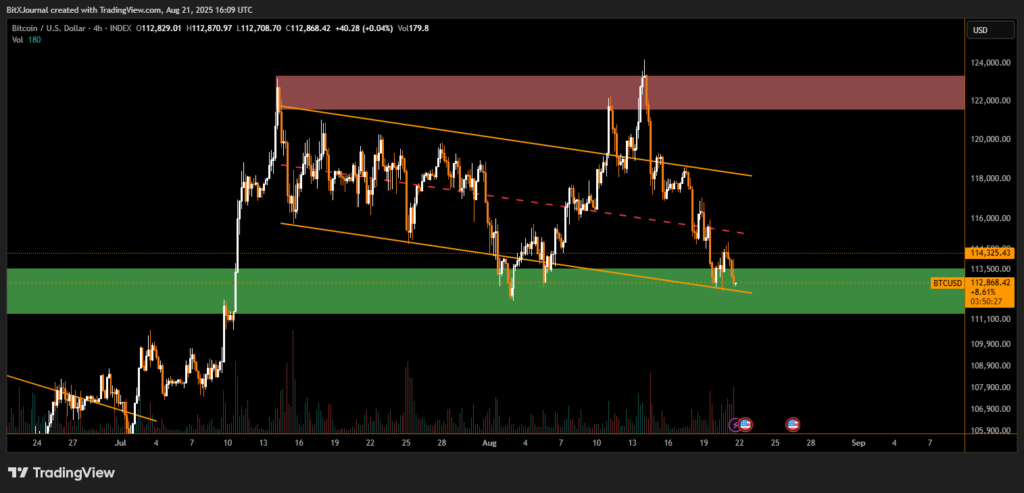Click the BTCUSD price line label

coord(947,283)
